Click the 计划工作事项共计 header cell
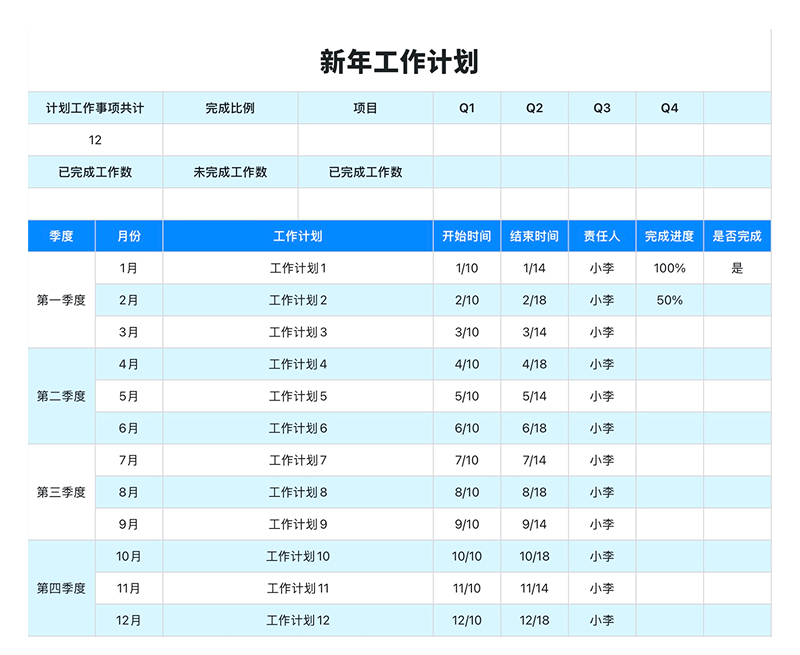 tap(95, 108)
